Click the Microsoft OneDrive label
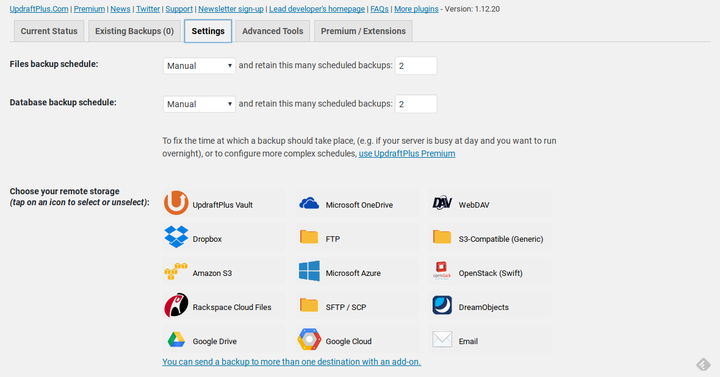This screenshot has height=377, width=720. [x=359, y=205]
